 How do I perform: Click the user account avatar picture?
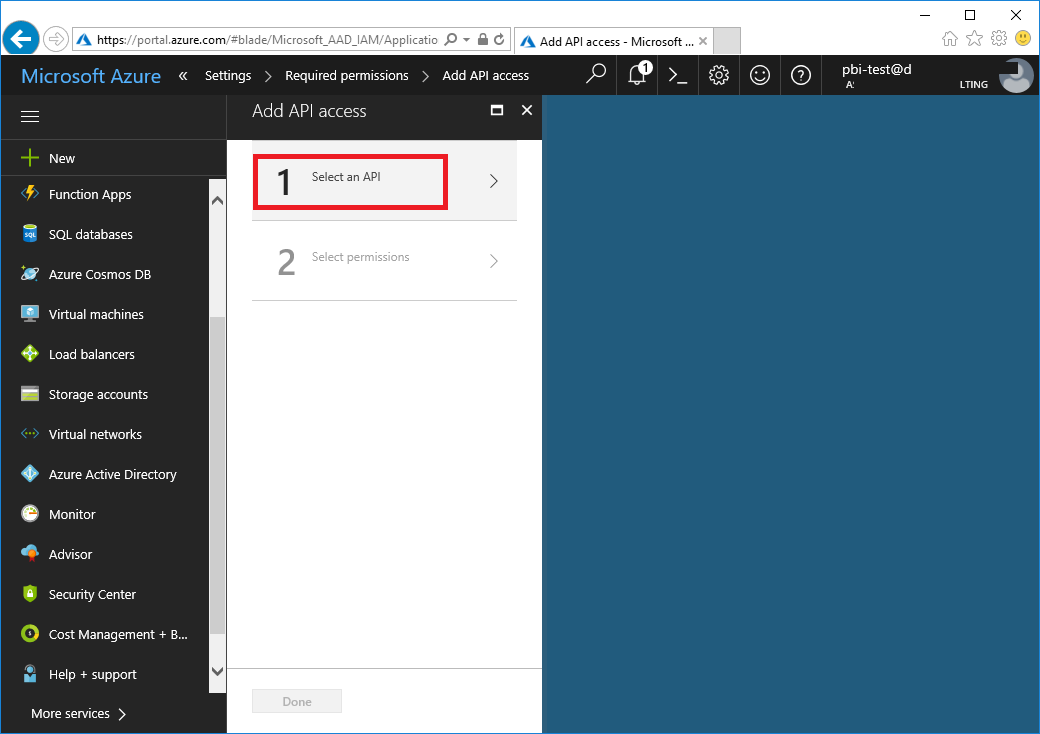pos(1015,76)
